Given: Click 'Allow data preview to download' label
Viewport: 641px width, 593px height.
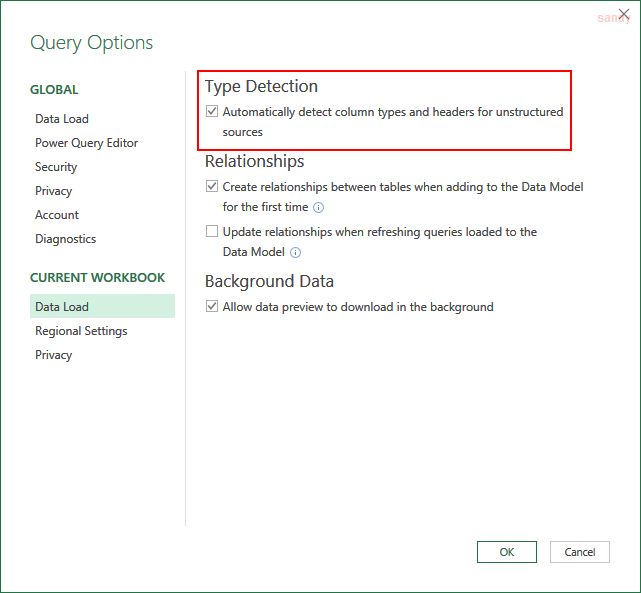Looking at the screenshot, I should coord(358,307).
